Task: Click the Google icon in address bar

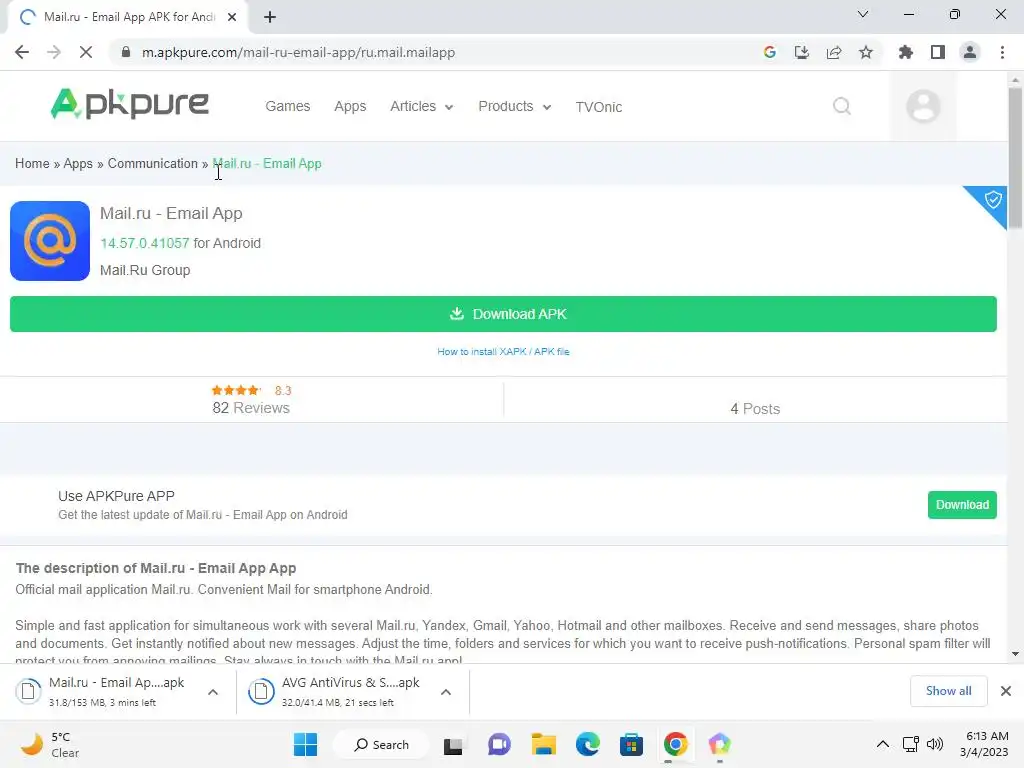Action: (x=770, y=52)
